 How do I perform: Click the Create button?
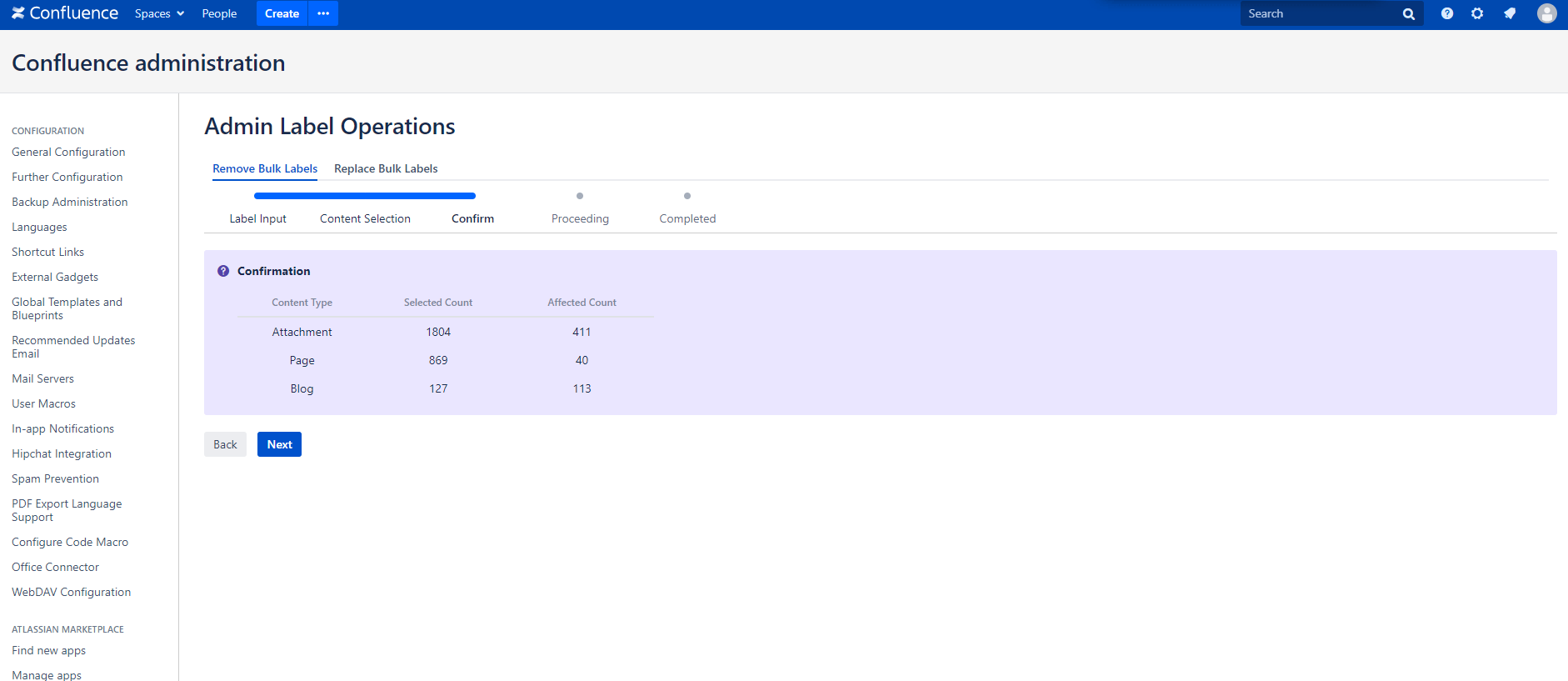pos(282,13)
